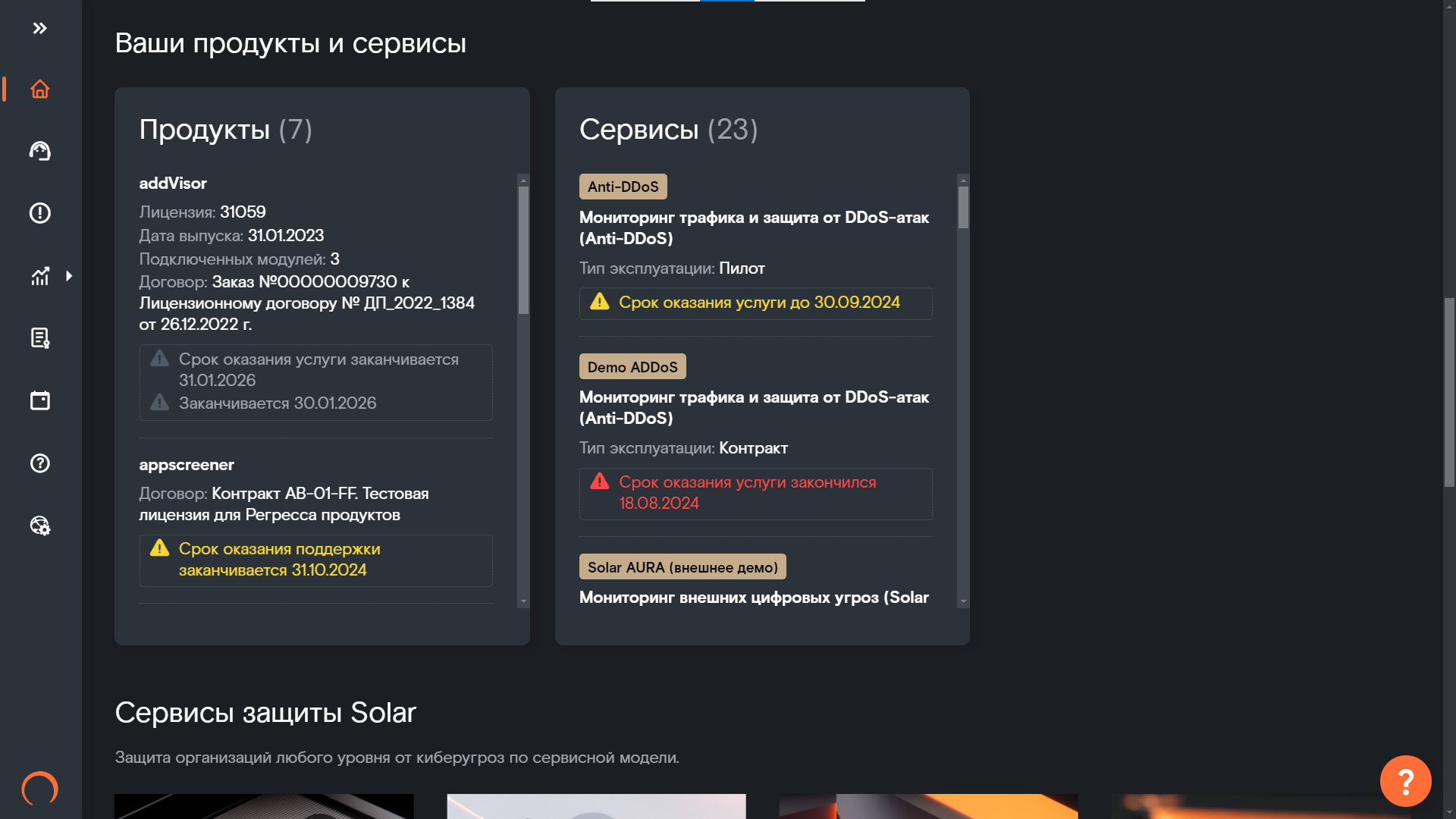This screenshot has width=1456, height=819.
Task: Click the orange floating help button
Action: click(x=1405, y=781)
